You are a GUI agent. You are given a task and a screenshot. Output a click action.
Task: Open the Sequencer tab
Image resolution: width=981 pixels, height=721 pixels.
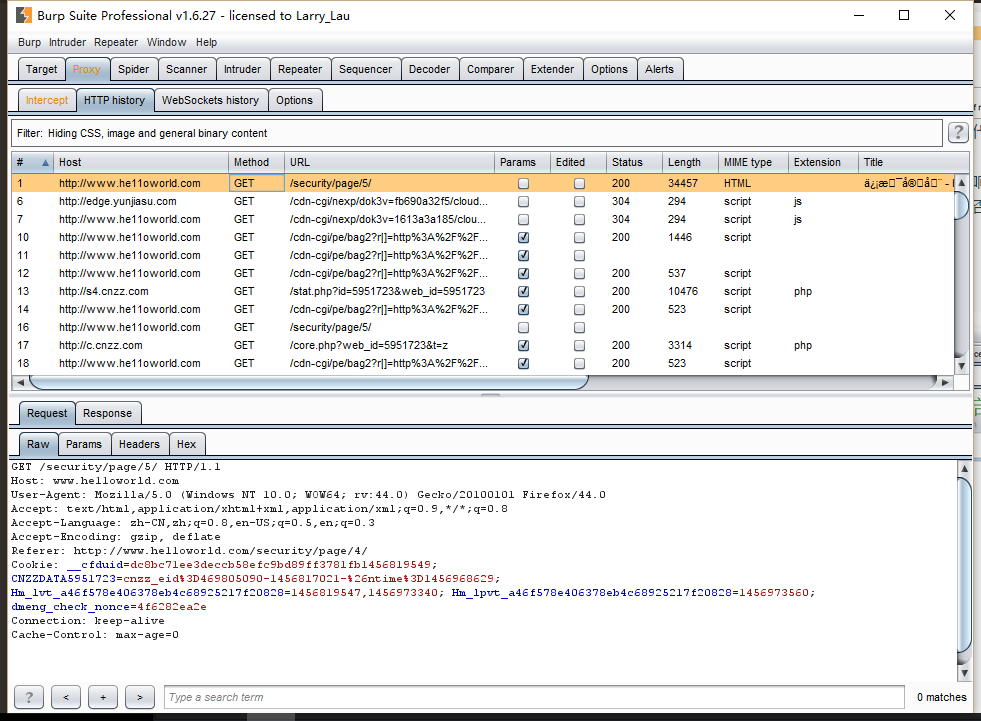click(365, 69)
